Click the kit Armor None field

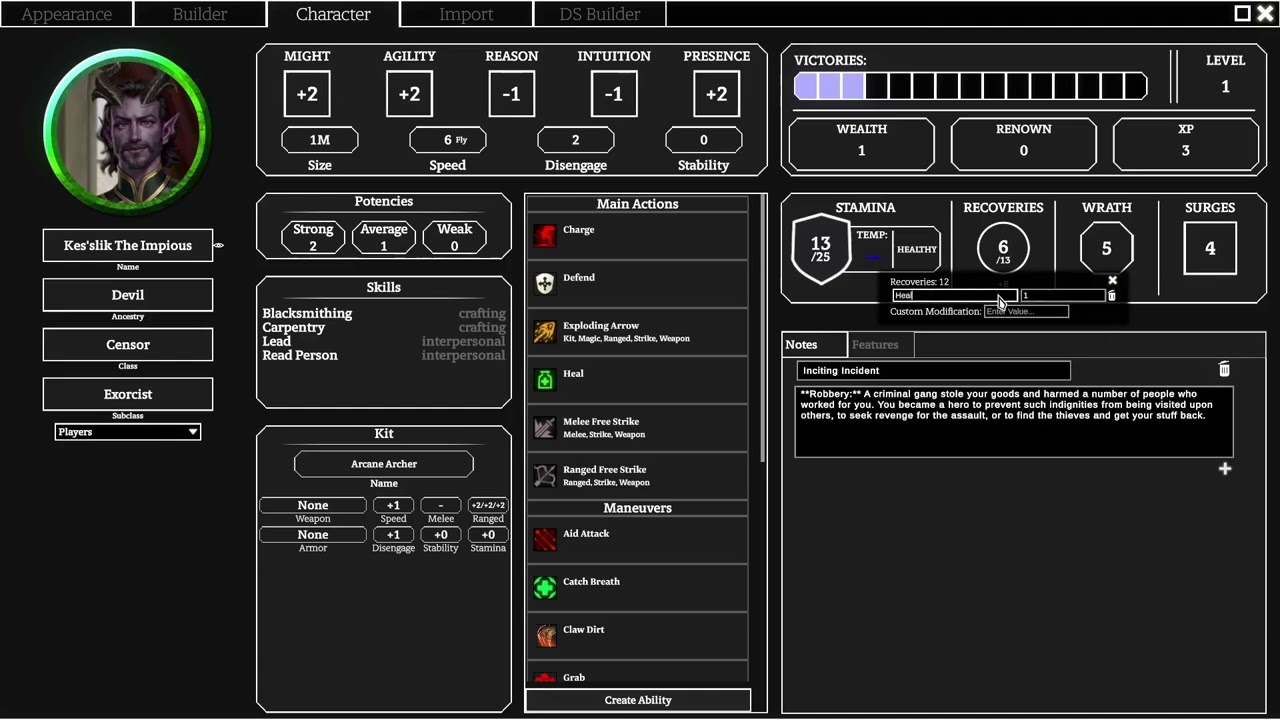(313, 535)
